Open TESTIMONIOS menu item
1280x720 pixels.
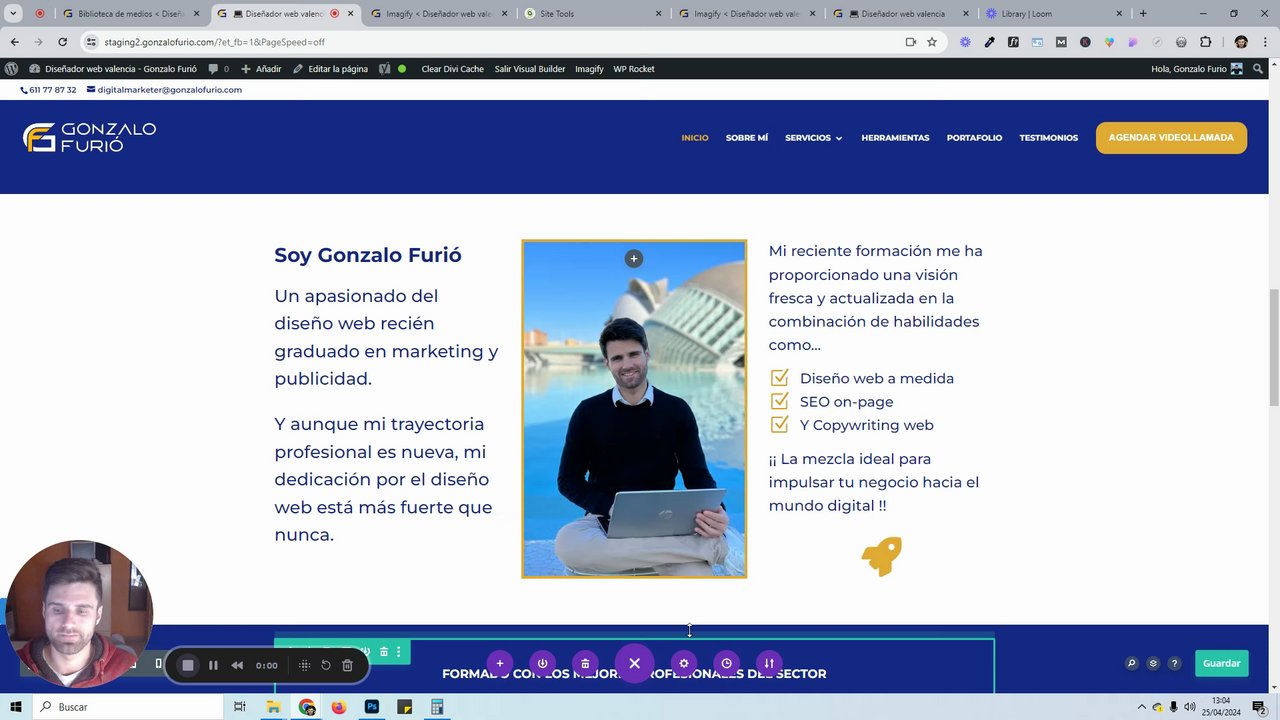(1048, 138)
